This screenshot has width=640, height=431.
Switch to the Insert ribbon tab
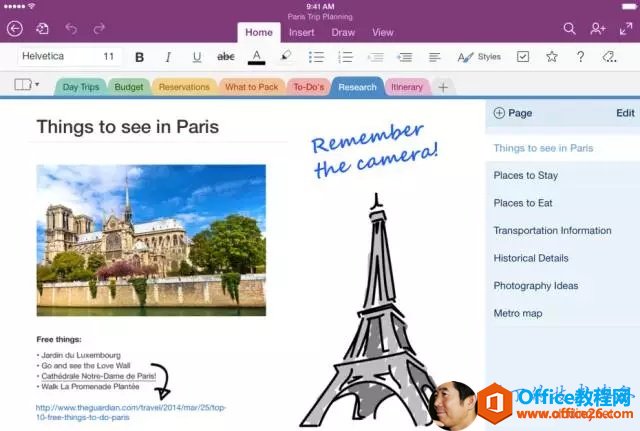[302, 33]
